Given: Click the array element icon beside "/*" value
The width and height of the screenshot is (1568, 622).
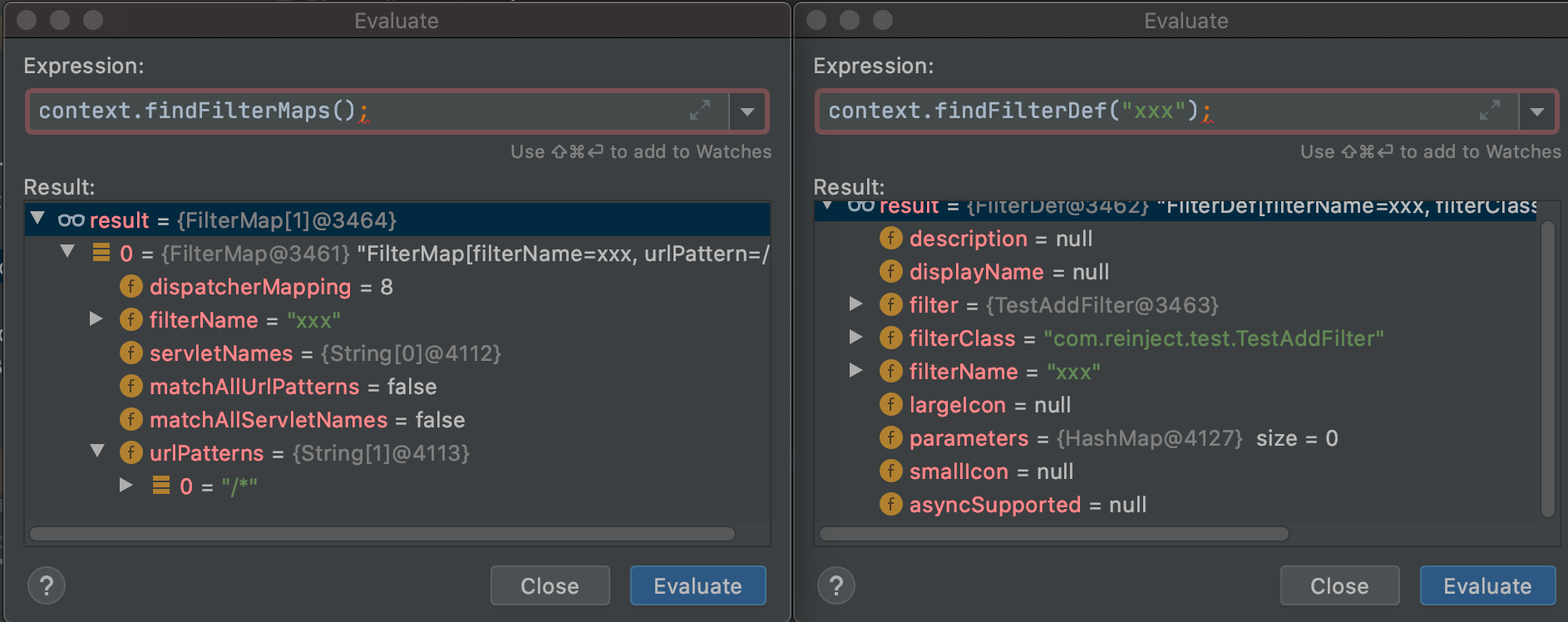Looking at the screenshot, I should point(161,486).
